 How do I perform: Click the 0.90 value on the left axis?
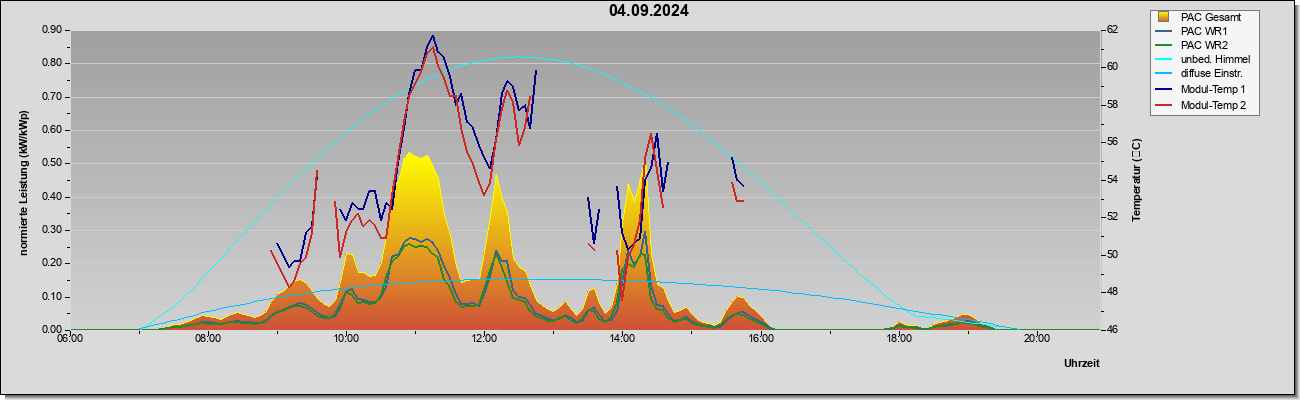[53, 30]
